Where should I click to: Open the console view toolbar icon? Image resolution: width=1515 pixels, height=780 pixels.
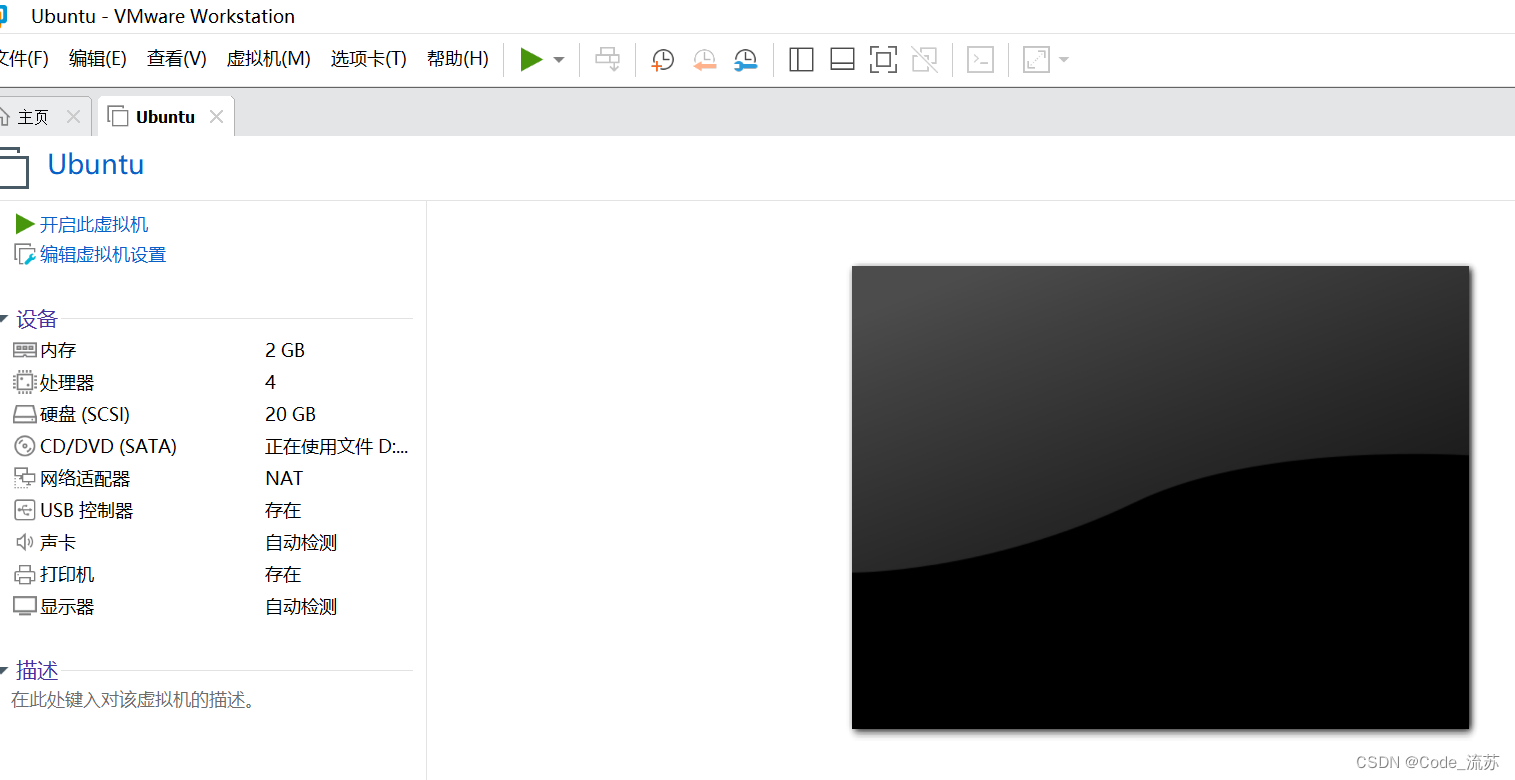981,60
